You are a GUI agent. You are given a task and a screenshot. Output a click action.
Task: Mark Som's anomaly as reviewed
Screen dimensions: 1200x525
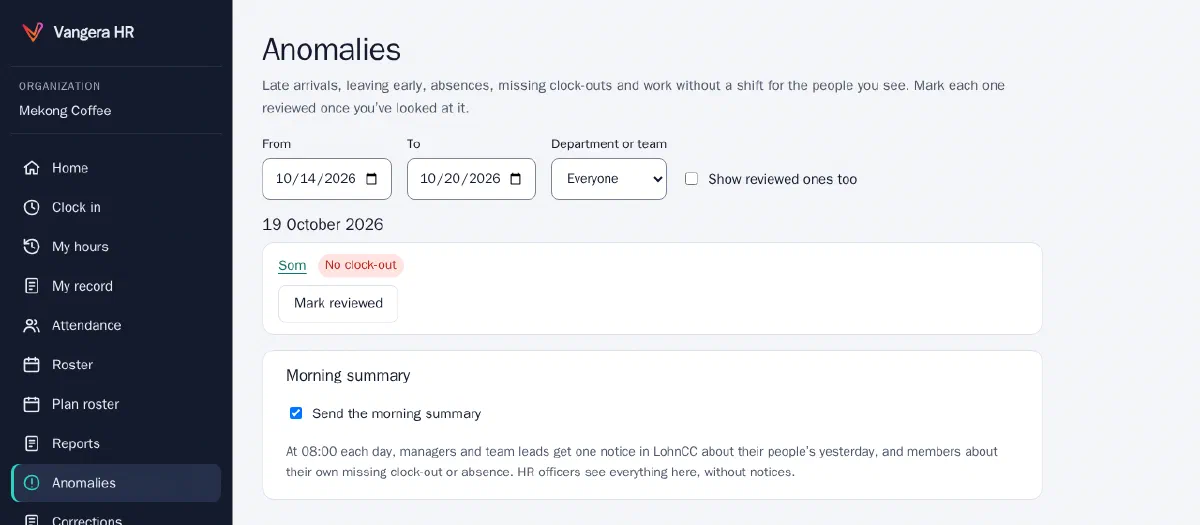[338, 303]
